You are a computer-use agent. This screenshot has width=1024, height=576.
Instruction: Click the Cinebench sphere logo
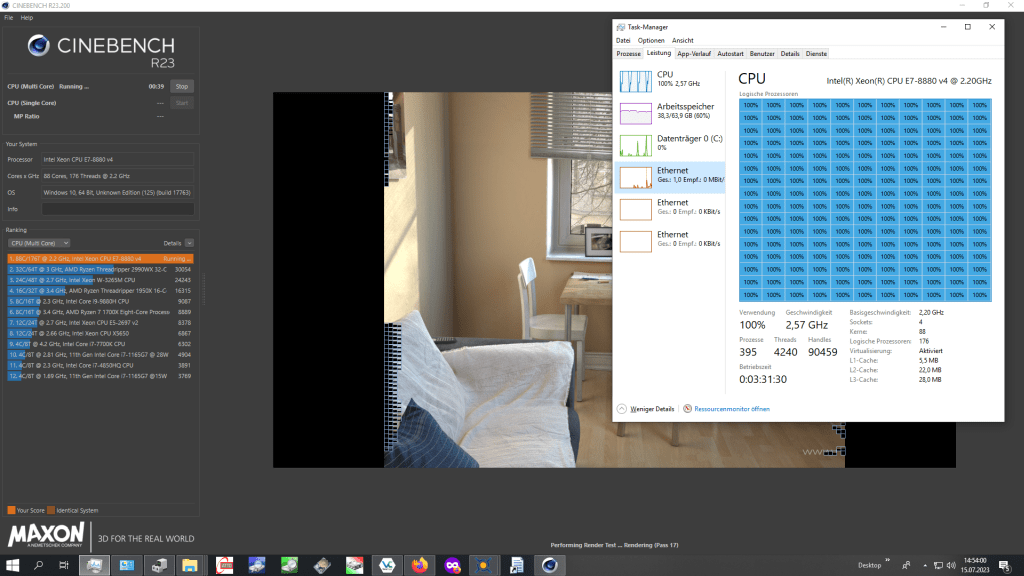coord(39,45)
